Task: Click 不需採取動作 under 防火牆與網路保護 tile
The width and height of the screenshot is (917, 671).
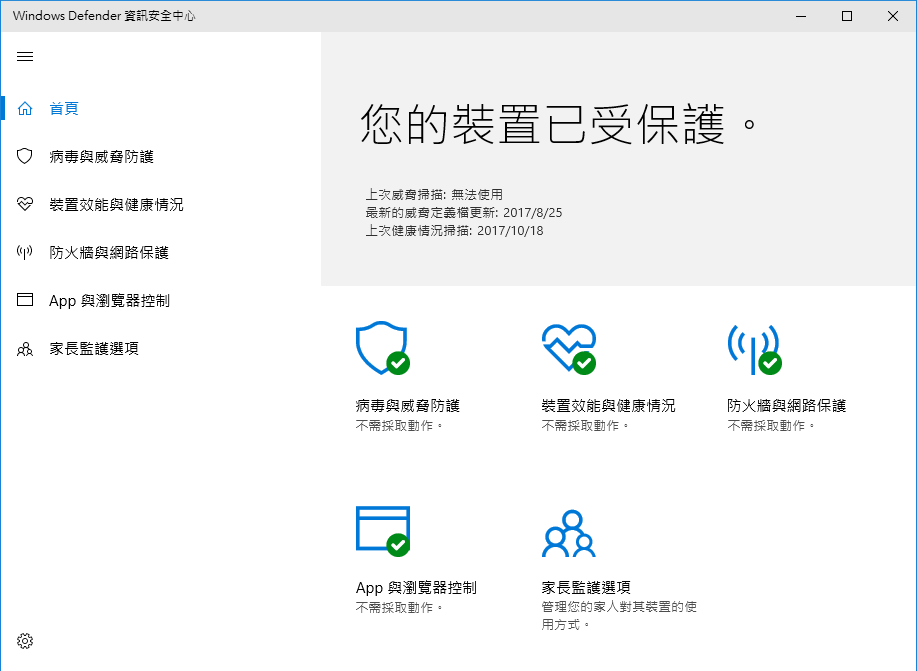Action: 771,425
